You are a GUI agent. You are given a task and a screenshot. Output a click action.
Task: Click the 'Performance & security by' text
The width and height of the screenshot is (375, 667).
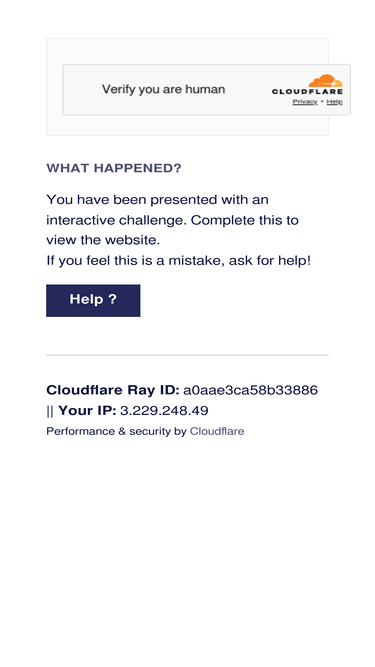(x=116, y=431)
